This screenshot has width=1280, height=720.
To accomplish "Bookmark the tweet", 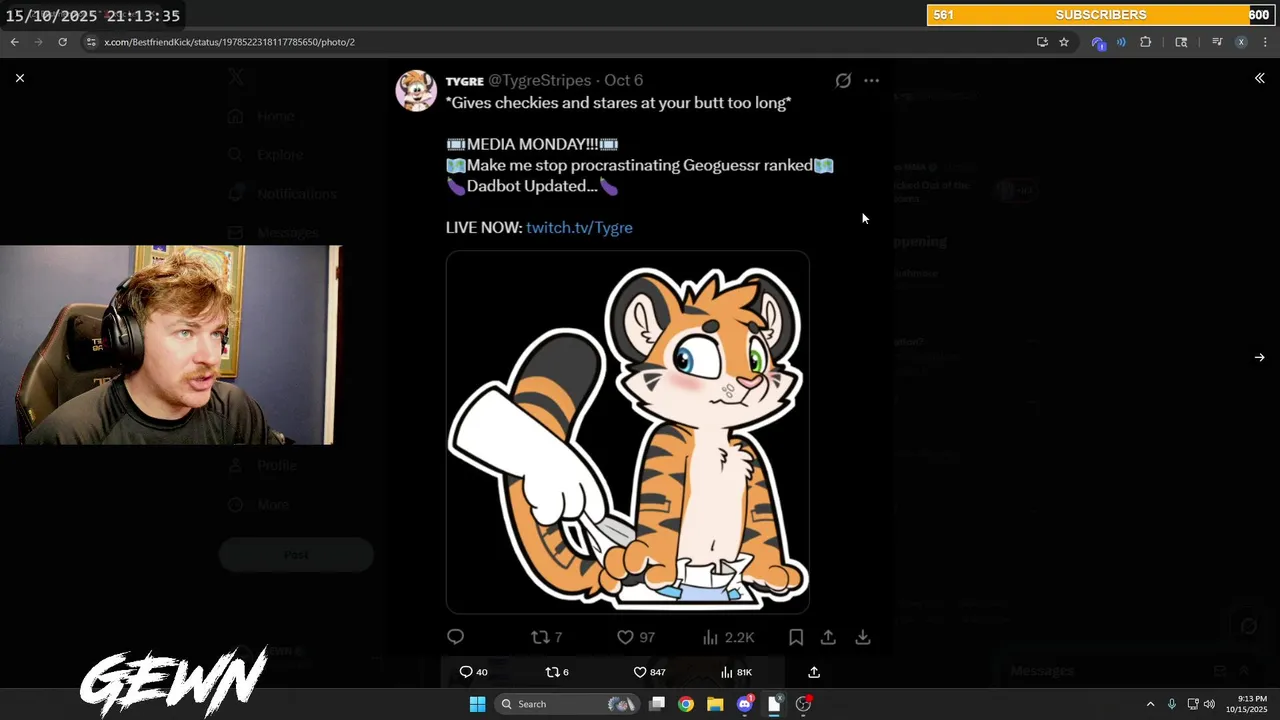I will pyautogui.click(x=796, y=637).
